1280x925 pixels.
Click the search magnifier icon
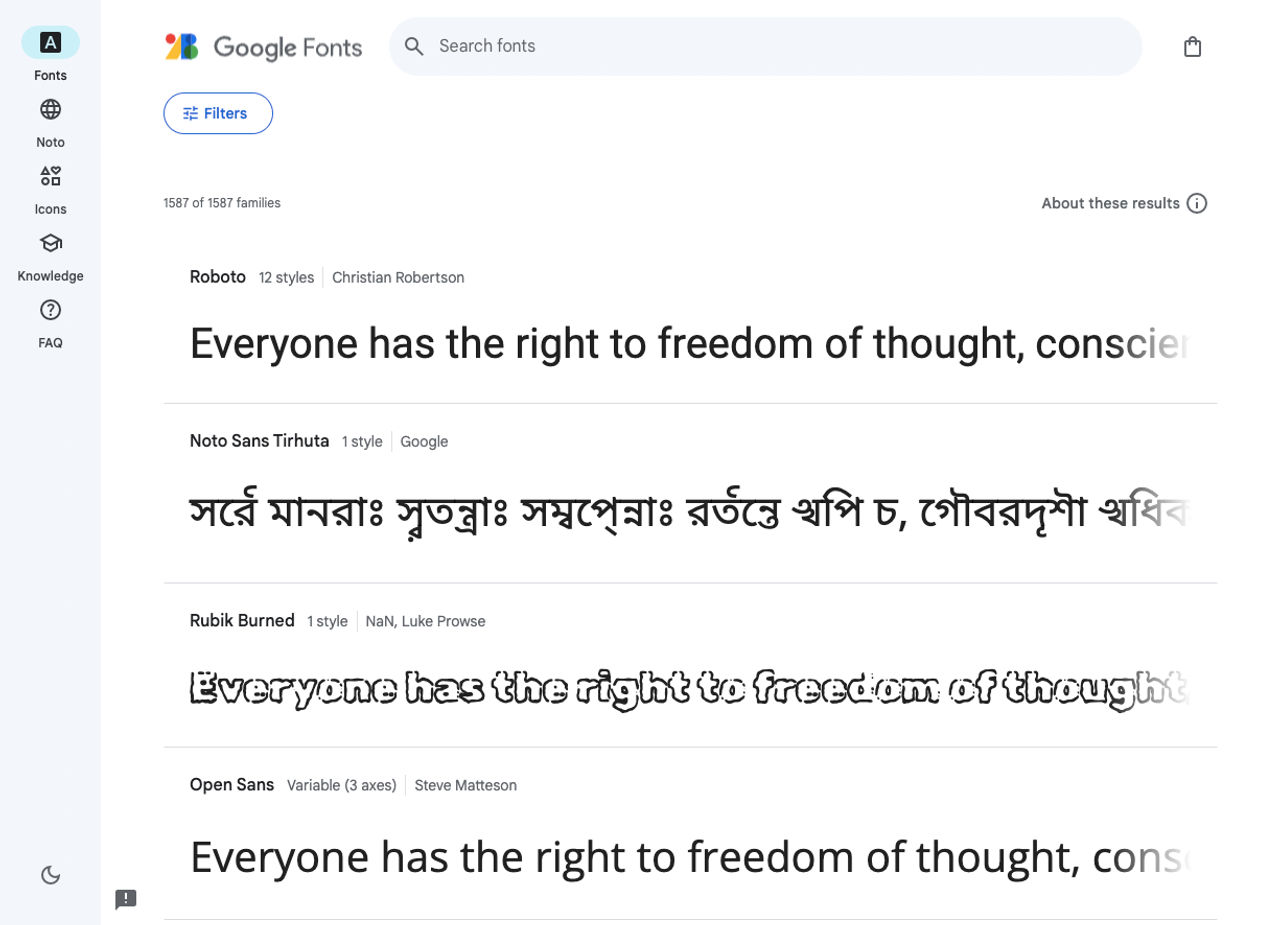pyautogui.click(x=414, y=46)
